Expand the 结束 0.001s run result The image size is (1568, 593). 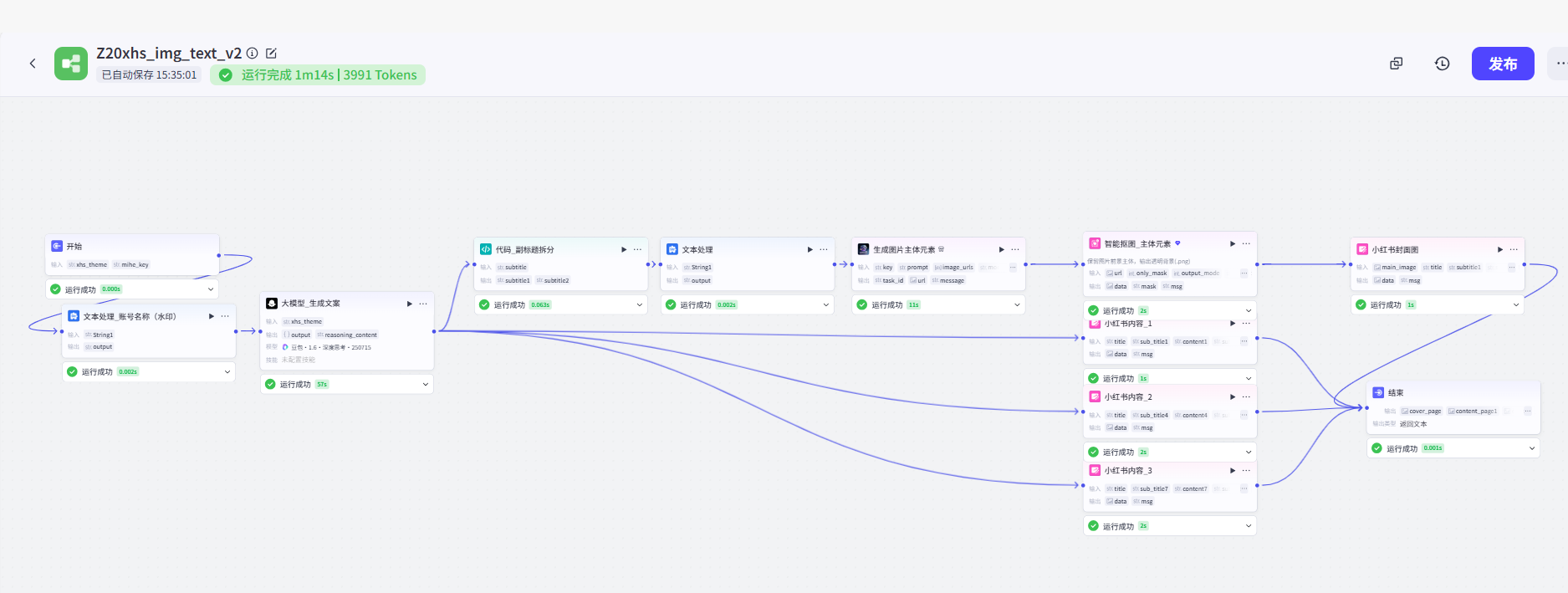click(1532, 448)
